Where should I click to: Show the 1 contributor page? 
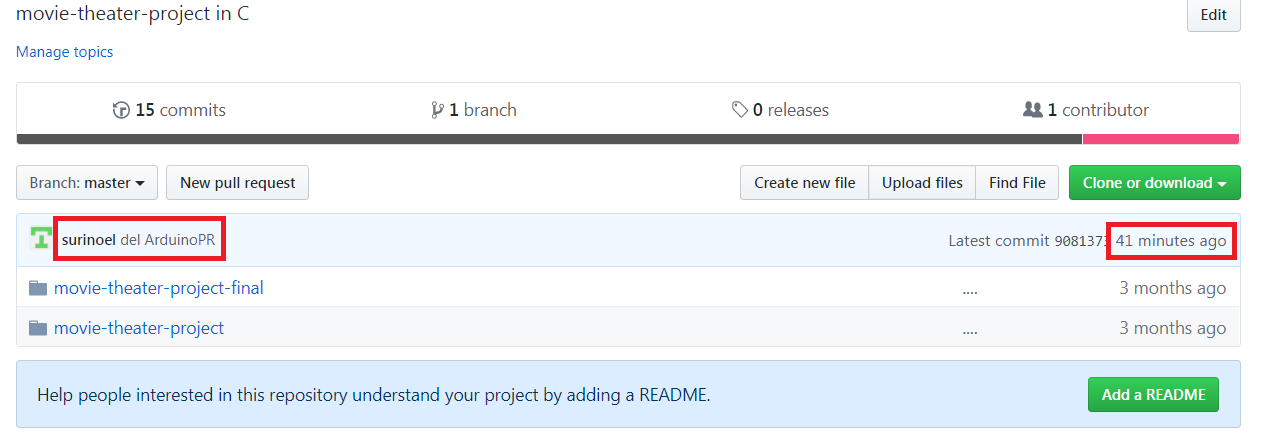[1086, 110]
